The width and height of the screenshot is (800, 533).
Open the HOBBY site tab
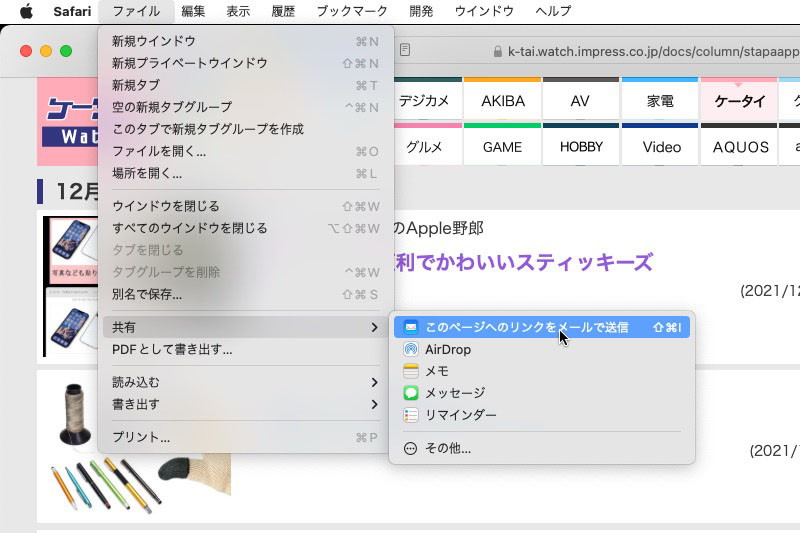coord(581,144)
